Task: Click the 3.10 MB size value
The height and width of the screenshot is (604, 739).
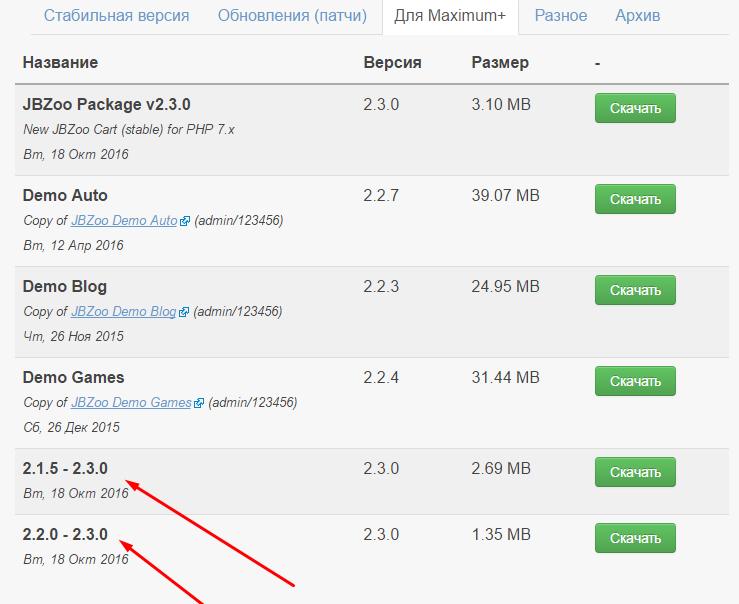Action: click(x=501, y=104)
